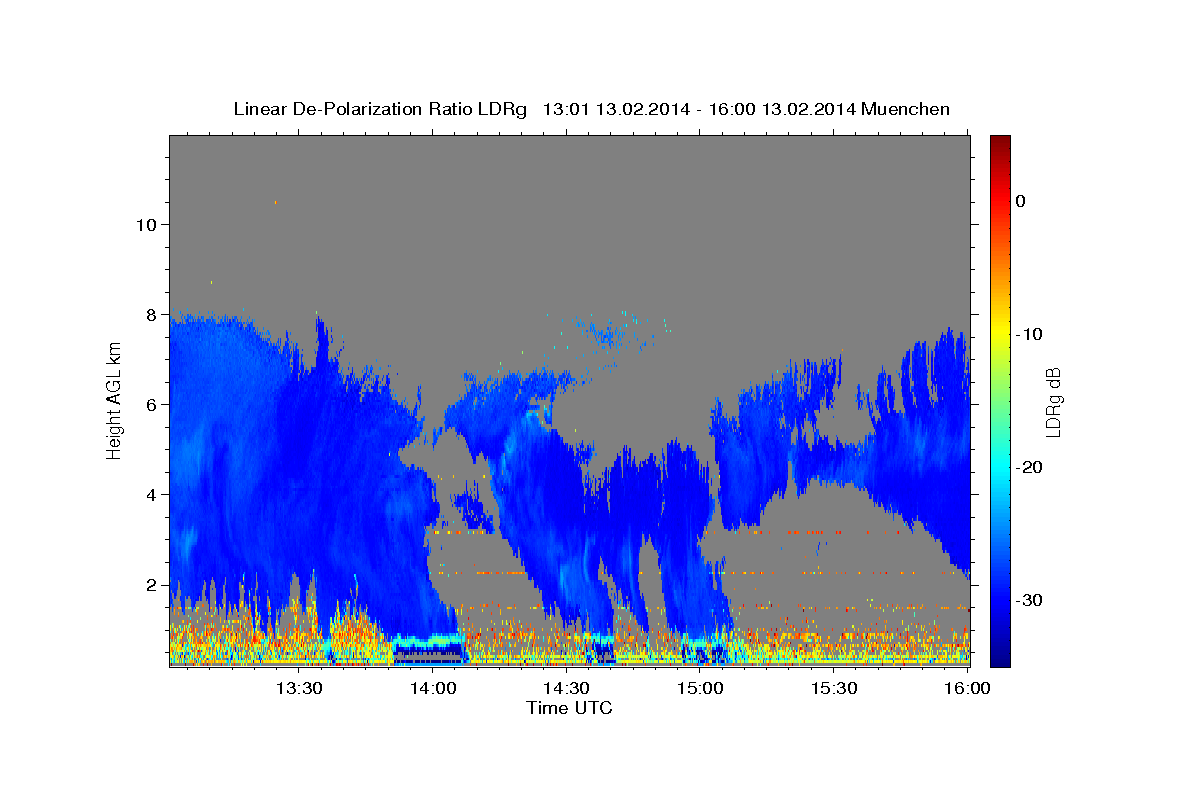This screenshot has width=1200, height=800.
Task: Click the colorbar tick label '-20'
Action: click(x=1030, y=467)
